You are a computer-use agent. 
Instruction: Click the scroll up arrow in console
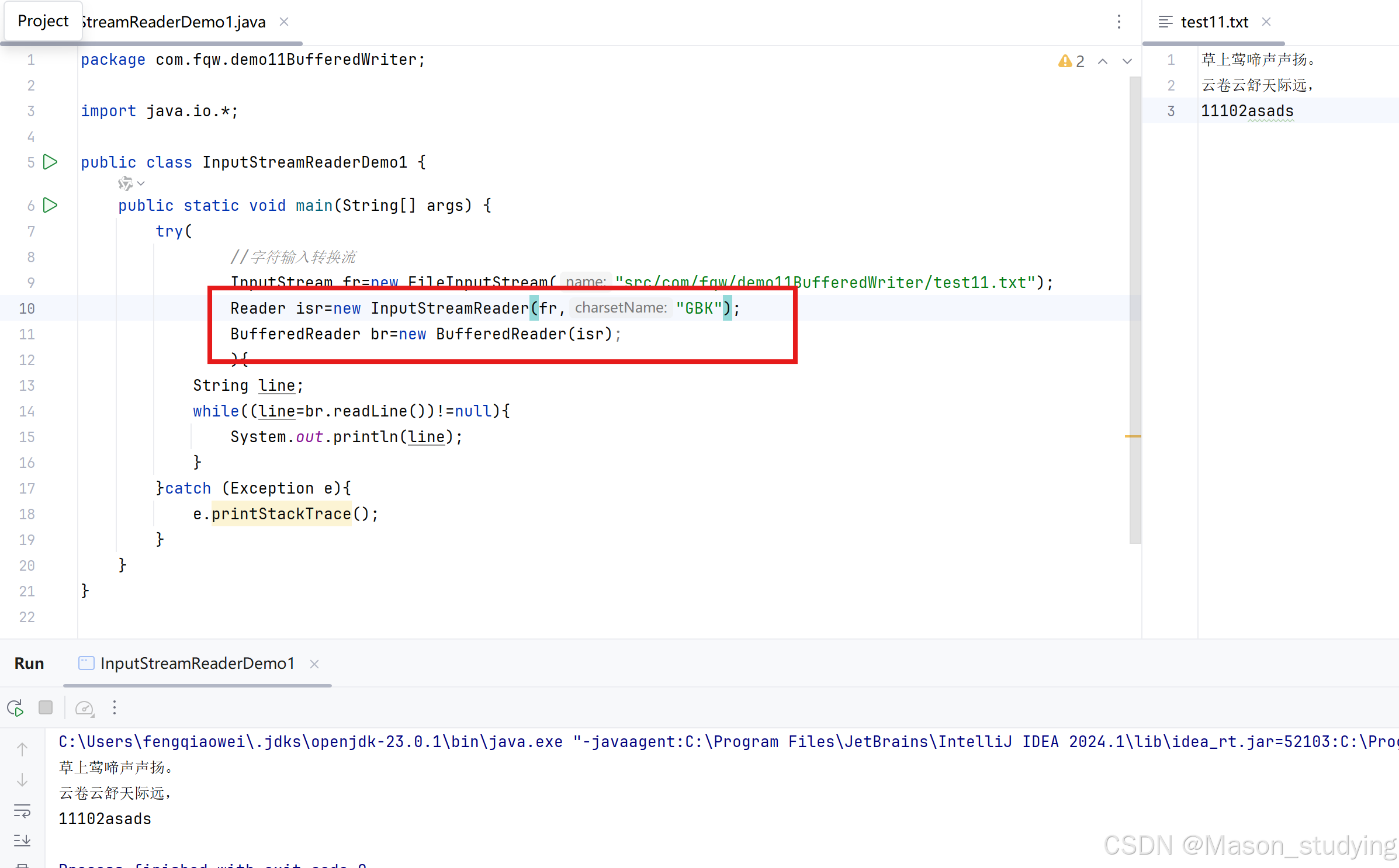[22, 749]
